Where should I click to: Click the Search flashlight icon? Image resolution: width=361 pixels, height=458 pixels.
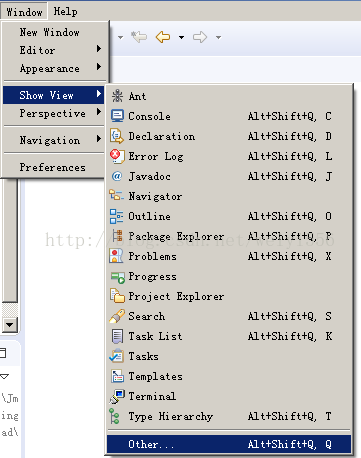pos(117,316)
